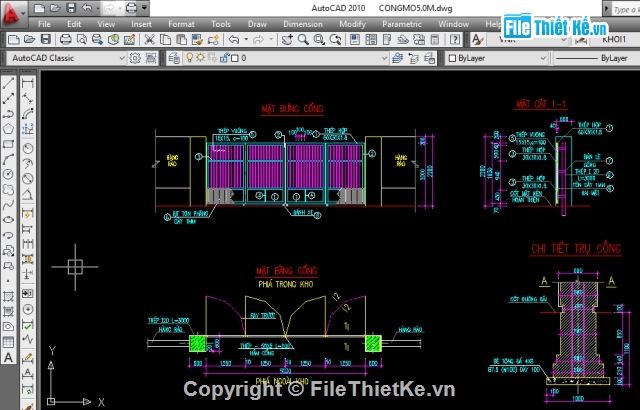The height and width of the screenshot is (410, 640).
Task: Toggle layer 0 on/off lightbulb
Action: 189,58
